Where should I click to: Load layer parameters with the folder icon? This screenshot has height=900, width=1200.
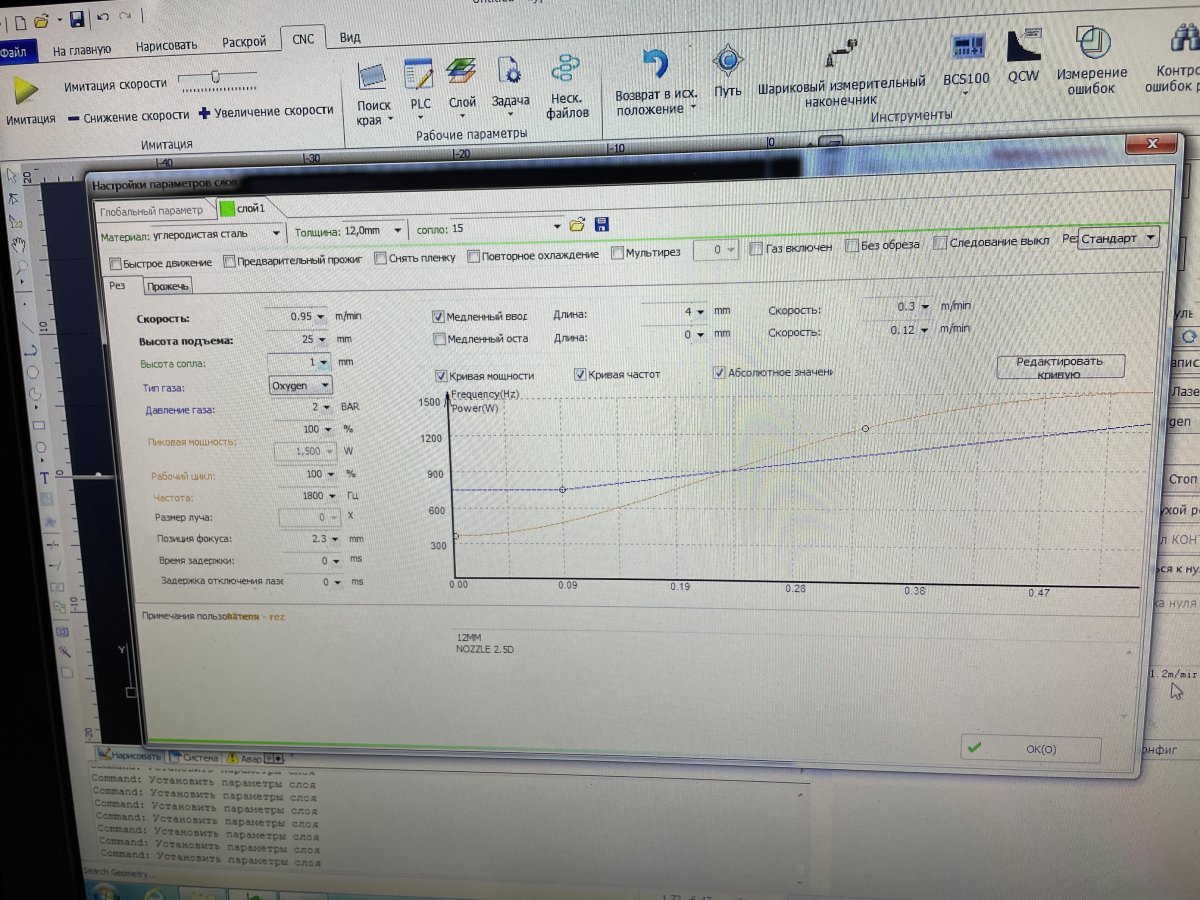click(x=577, y=225)
